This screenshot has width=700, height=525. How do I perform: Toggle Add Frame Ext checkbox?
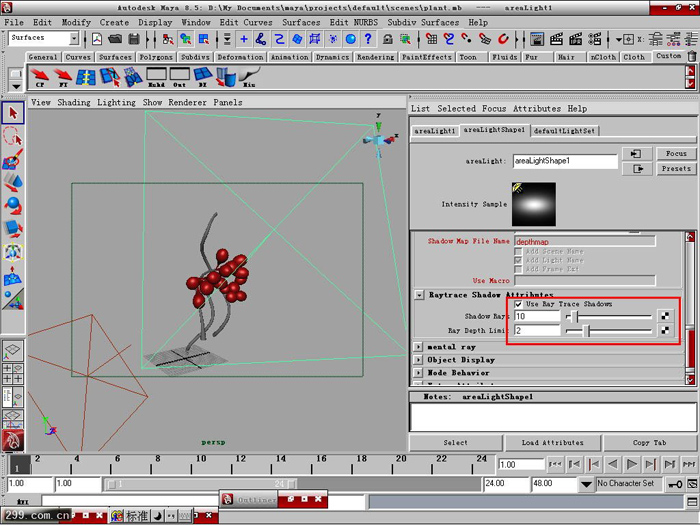click(518, 269)
